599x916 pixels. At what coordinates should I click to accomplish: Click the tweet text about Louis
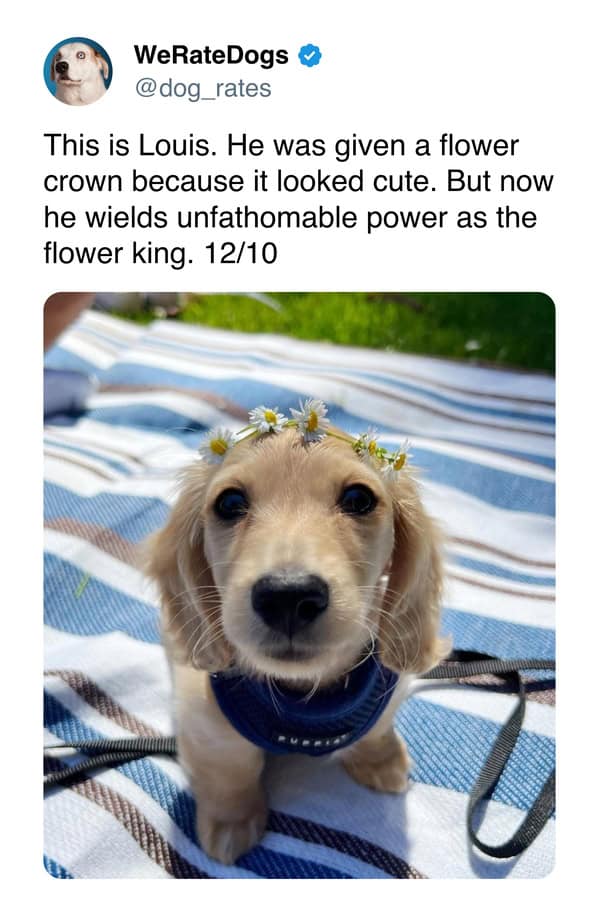click(298, 199)
